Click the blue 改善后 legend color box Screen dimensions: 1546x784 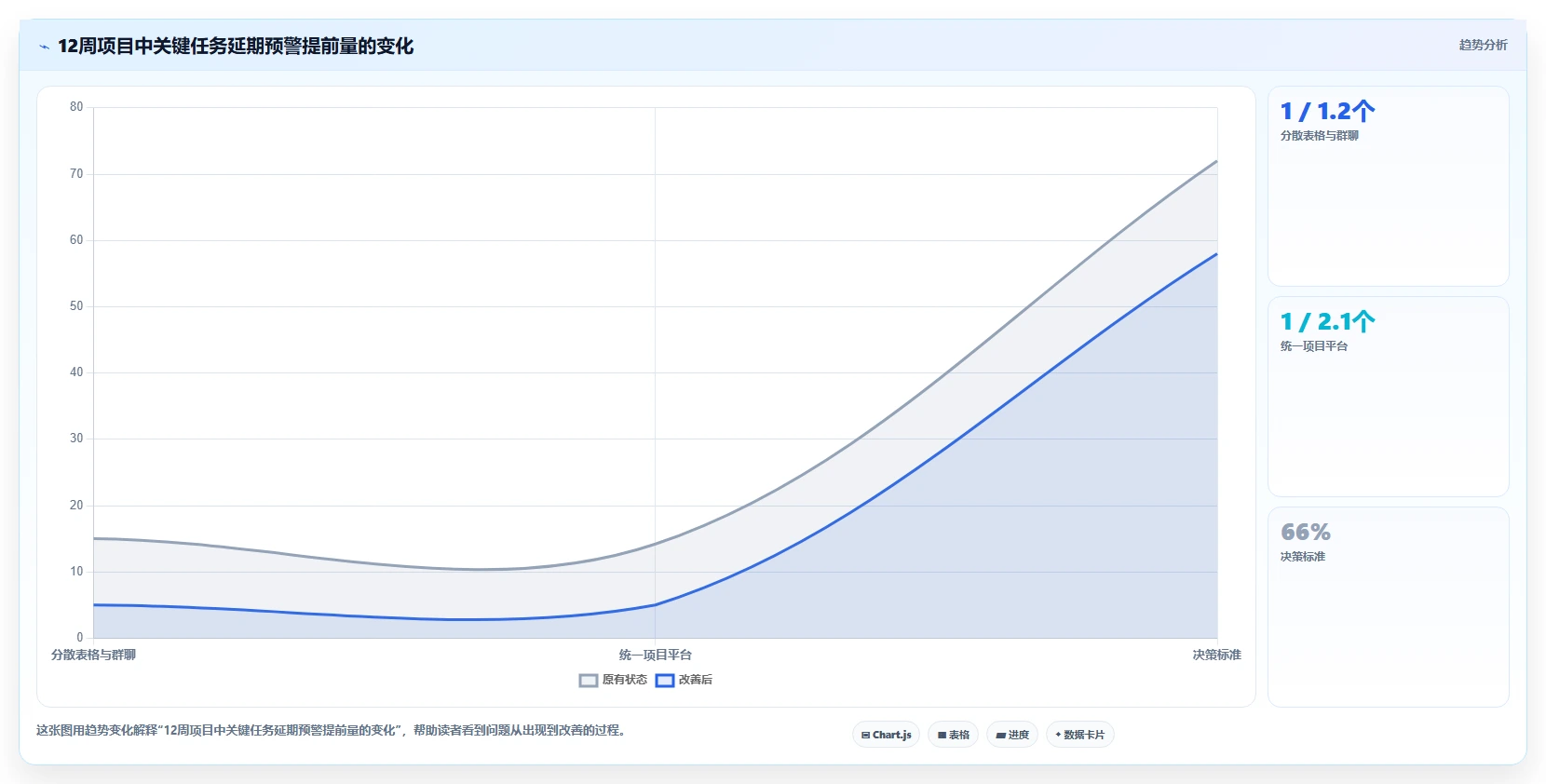(664, 681)
